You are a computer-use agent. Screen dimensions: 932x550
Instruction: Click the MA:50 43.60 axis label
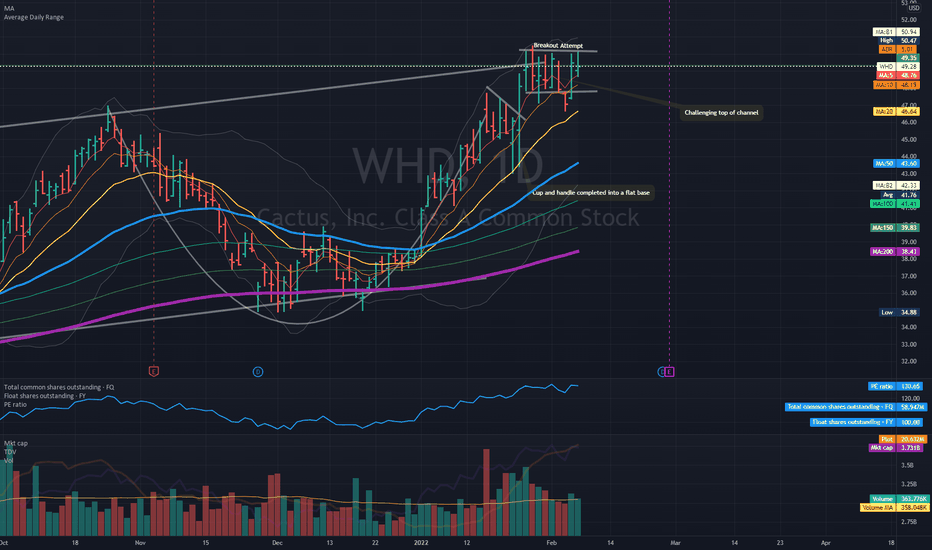pyautogui.click(x=896, y=164)
